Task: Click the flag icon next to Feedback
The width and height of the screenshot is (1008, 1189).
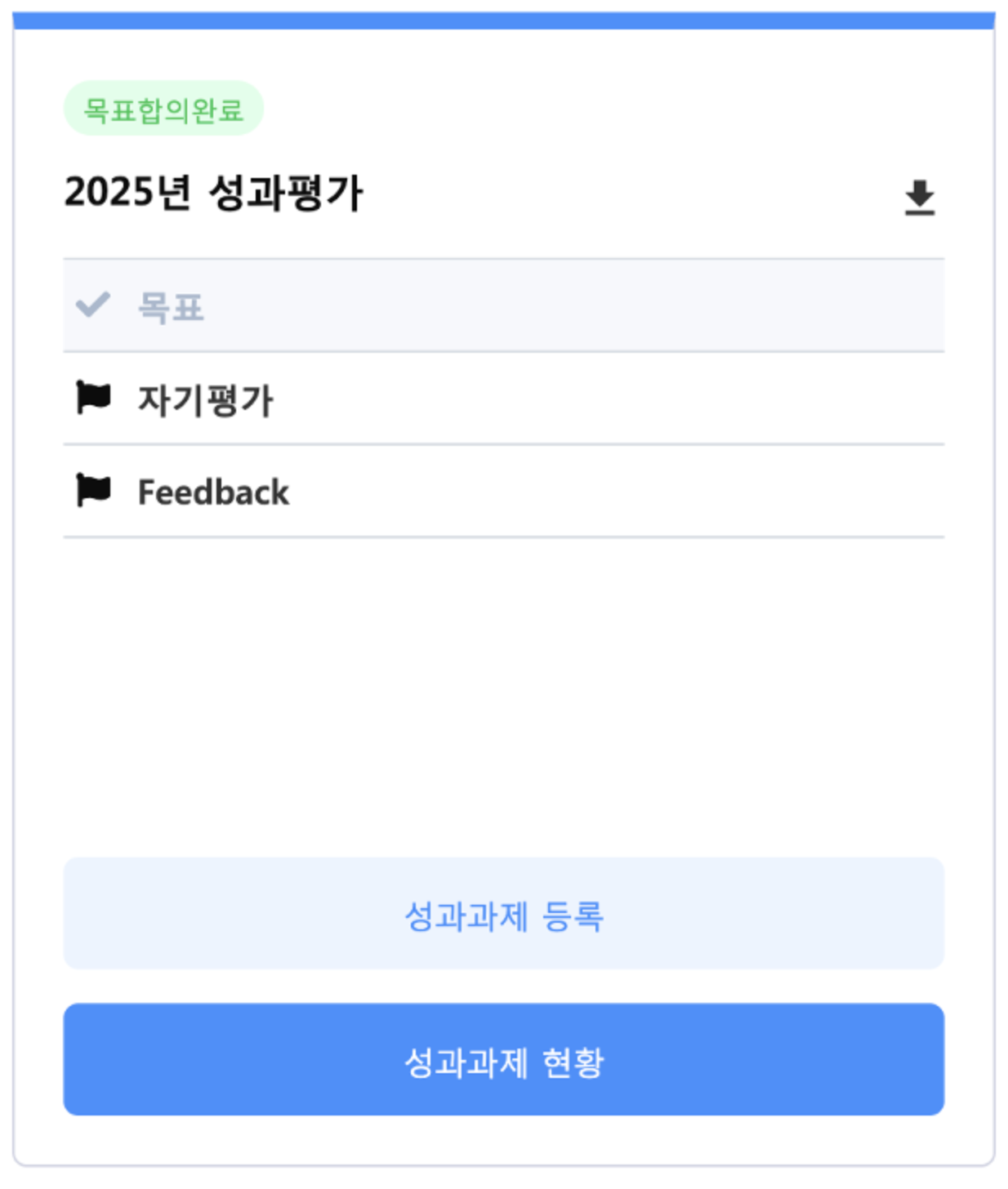Action: tap(93, 490)
